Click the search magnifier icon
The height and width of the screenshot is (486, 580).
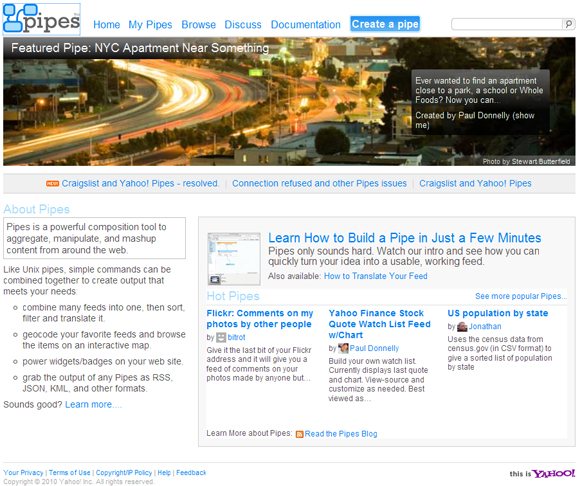pyautogui.click(x=569, y=24)
